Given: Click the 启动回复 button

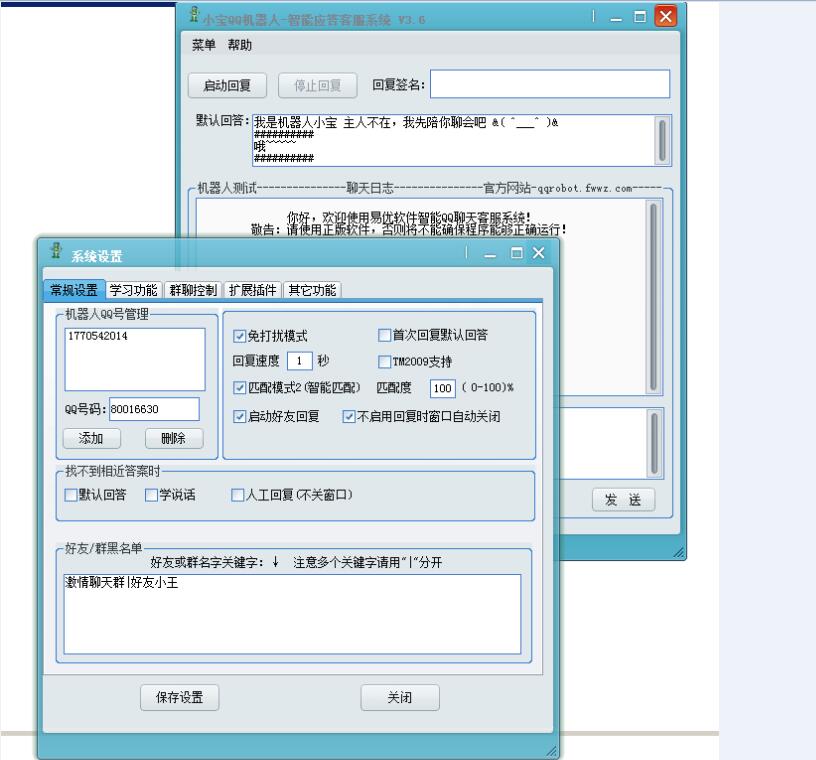Looking at the screenshot, I should click(x=228, y=85).
